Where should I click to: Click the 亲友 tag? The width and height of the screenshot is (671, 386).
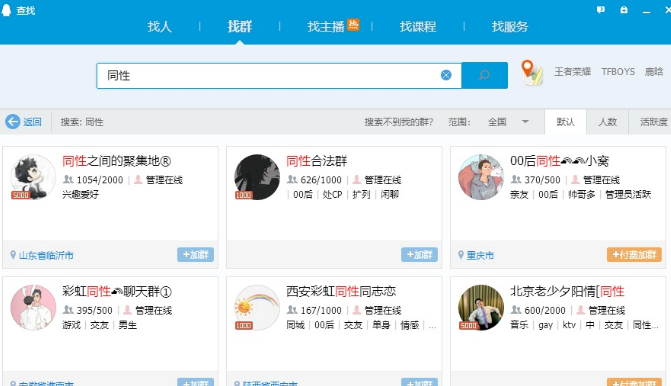click(519, 194)
